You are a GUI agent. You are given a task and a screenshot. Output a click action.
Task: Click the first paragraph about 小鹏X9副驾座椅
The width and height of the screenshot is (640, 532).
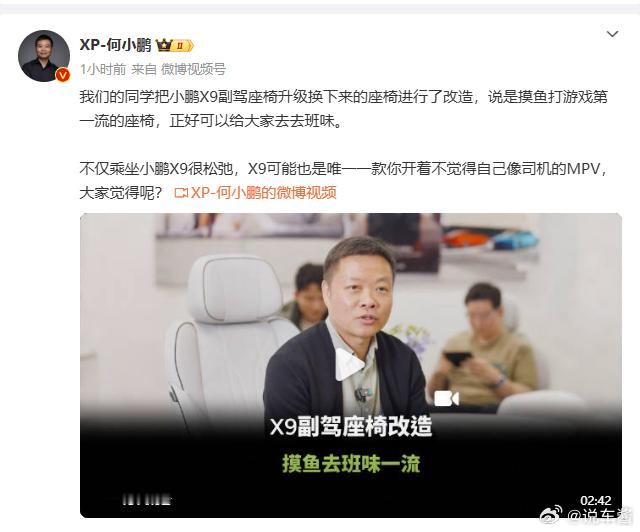tap(343, 109)
